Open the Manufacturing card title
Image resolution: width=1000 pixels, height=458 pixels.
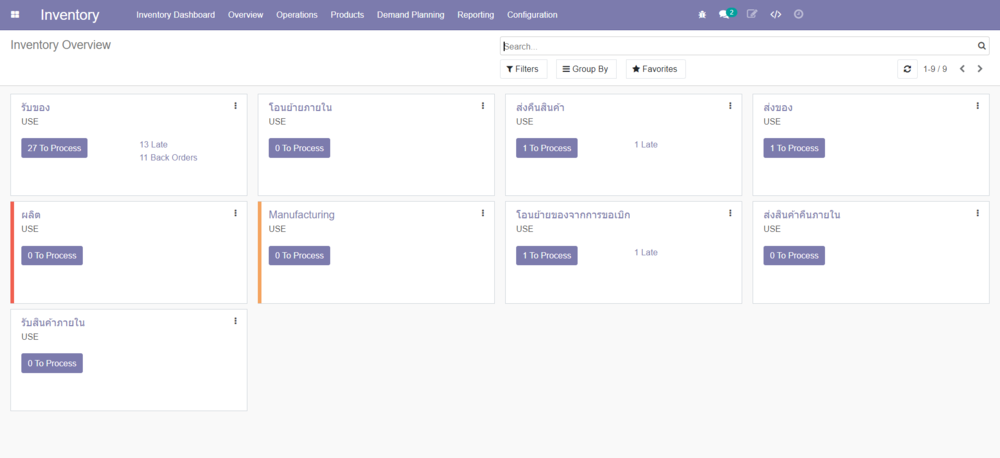(x=302, y=215)
